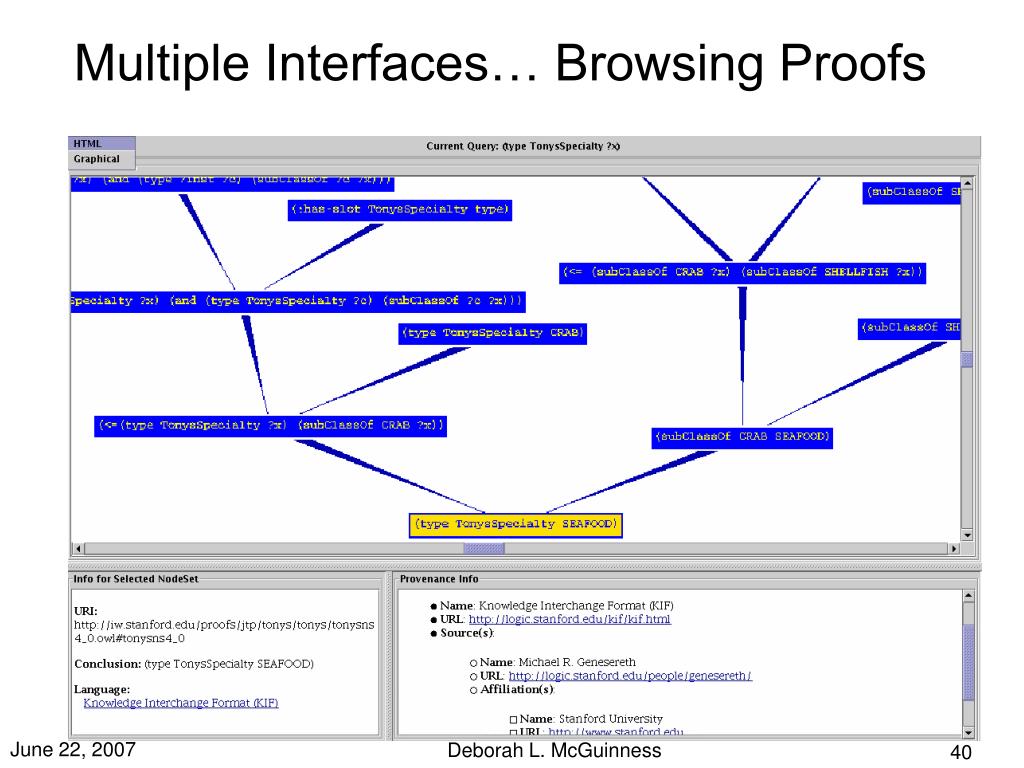Click the (subClassOf CRAB SEAFOOD) node
The height and width of the screenshot is (768, 1024).
(742, 437)
